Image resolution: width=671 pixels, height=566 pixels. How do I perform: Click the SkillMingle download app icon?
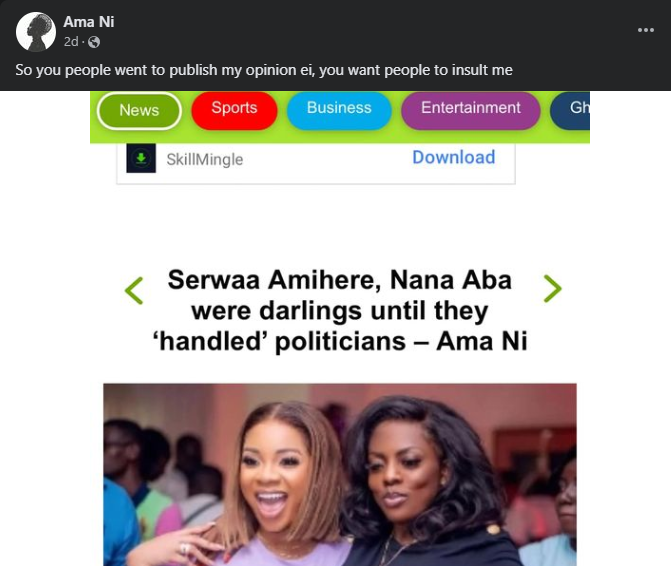point(141,158)
